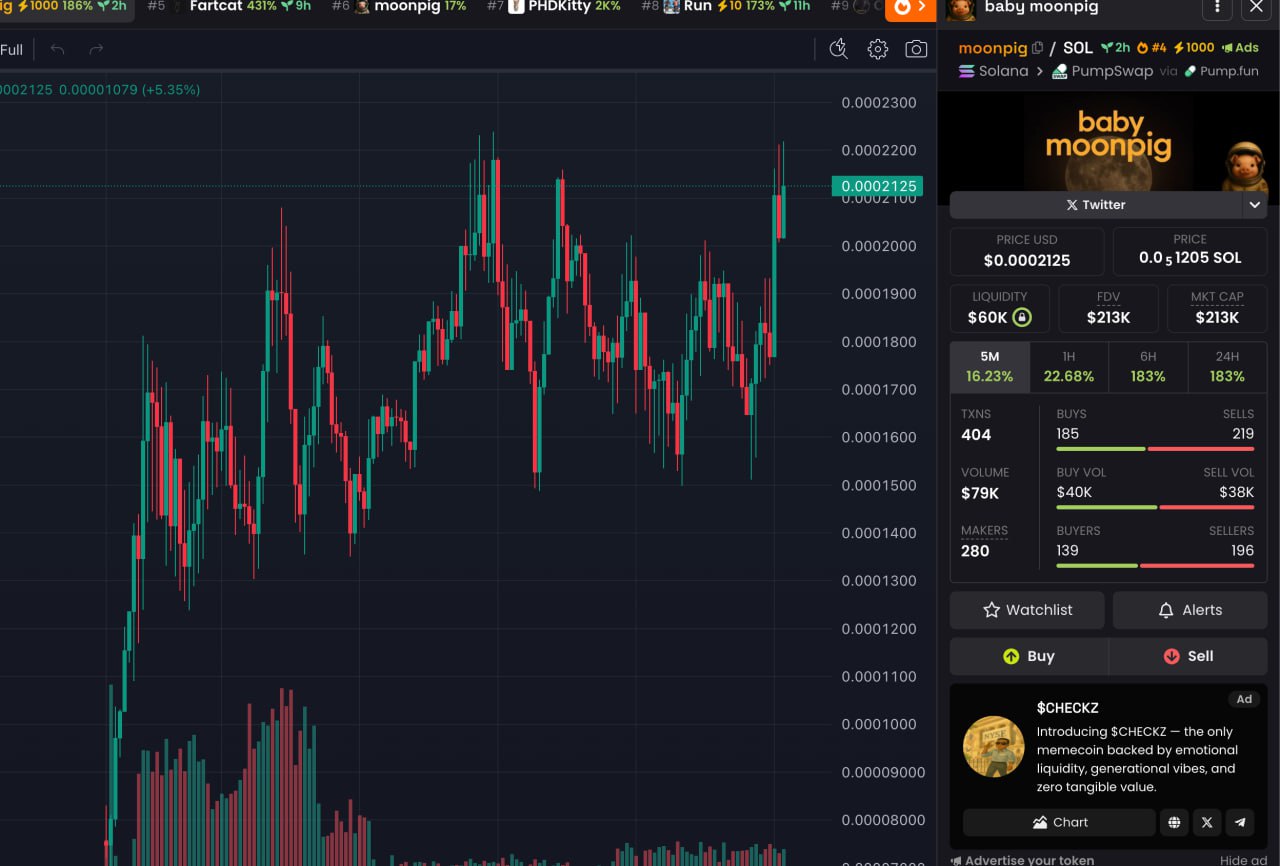Click the orange trending fire arrow button
The height and width of the screenshot is (866, 1280).
click(x=911, y=8)
